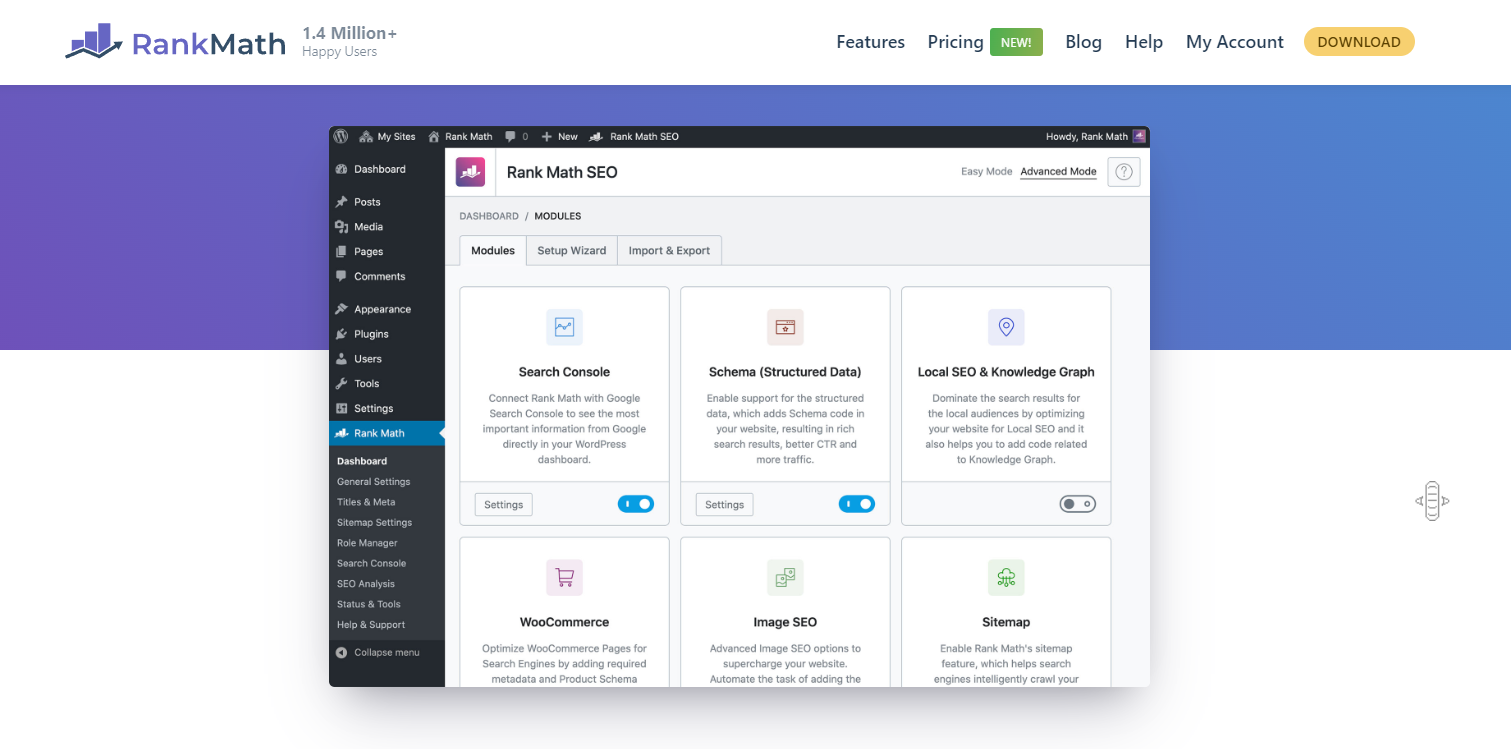Click the Search Console chart icon
The image size is (1511, 749).
pyautogui.click(x=564, y=326)
